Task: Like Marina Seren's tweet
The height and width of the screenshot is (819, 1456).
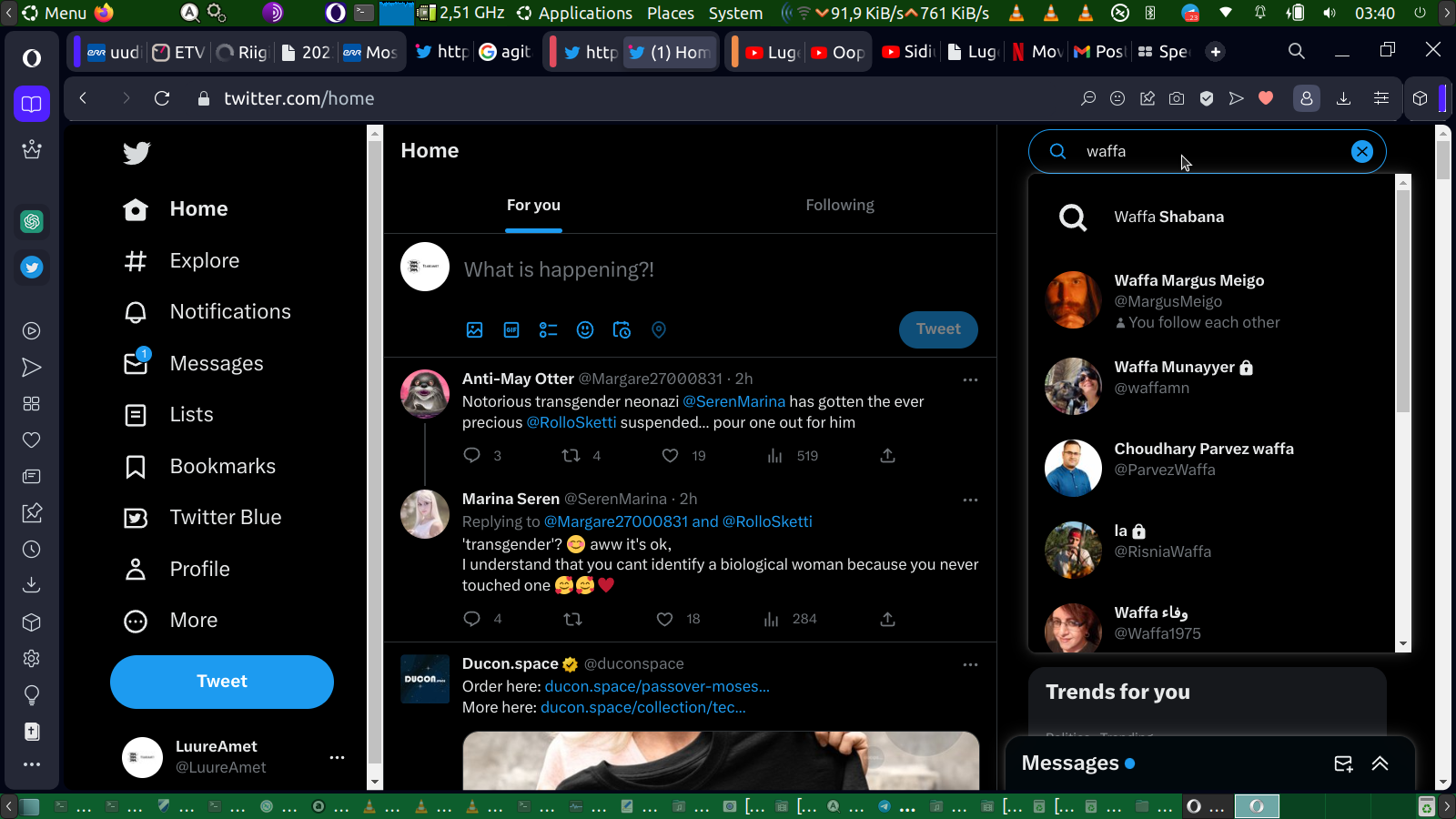Action: tap(665, 619)
